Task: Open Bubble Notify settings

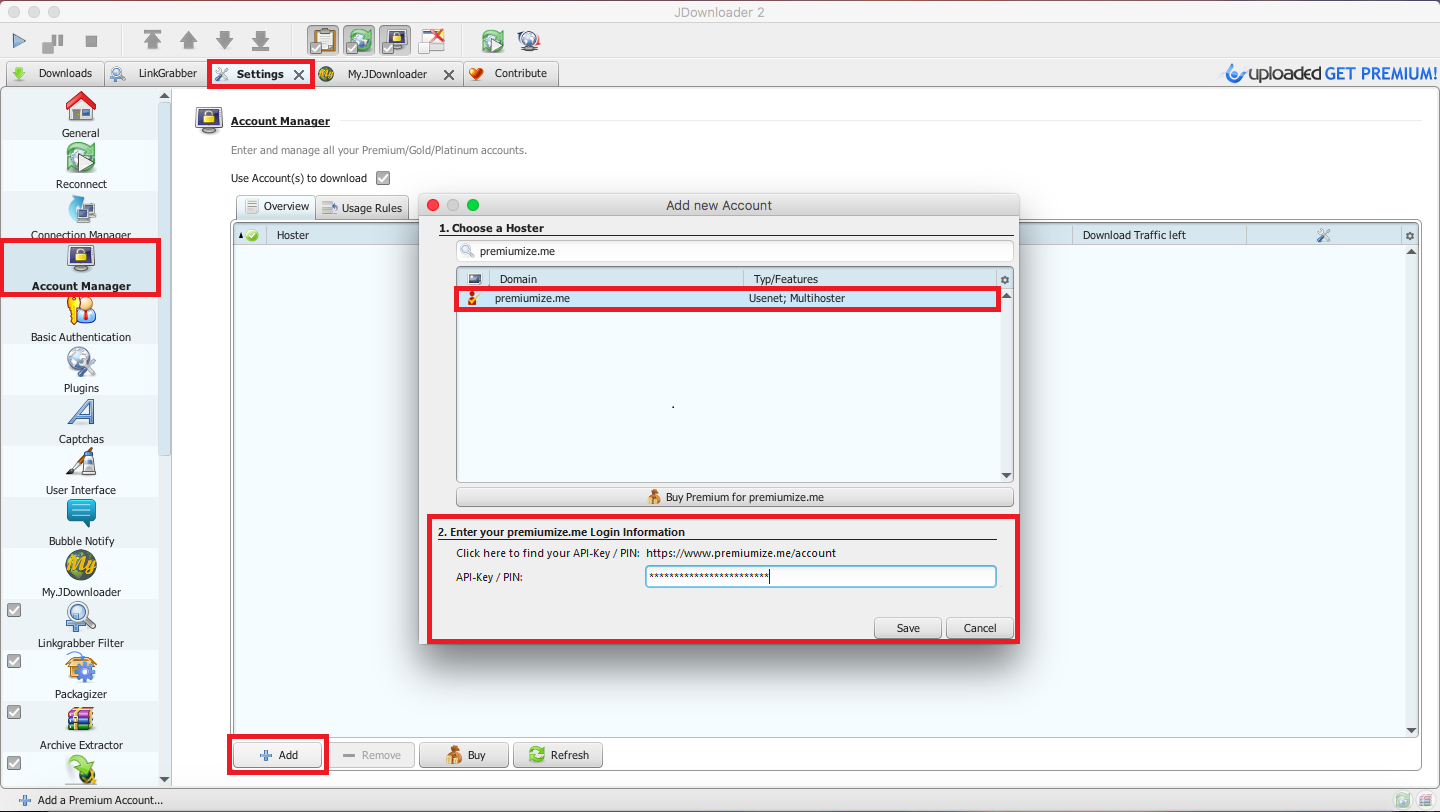Action: coord(80,523)
